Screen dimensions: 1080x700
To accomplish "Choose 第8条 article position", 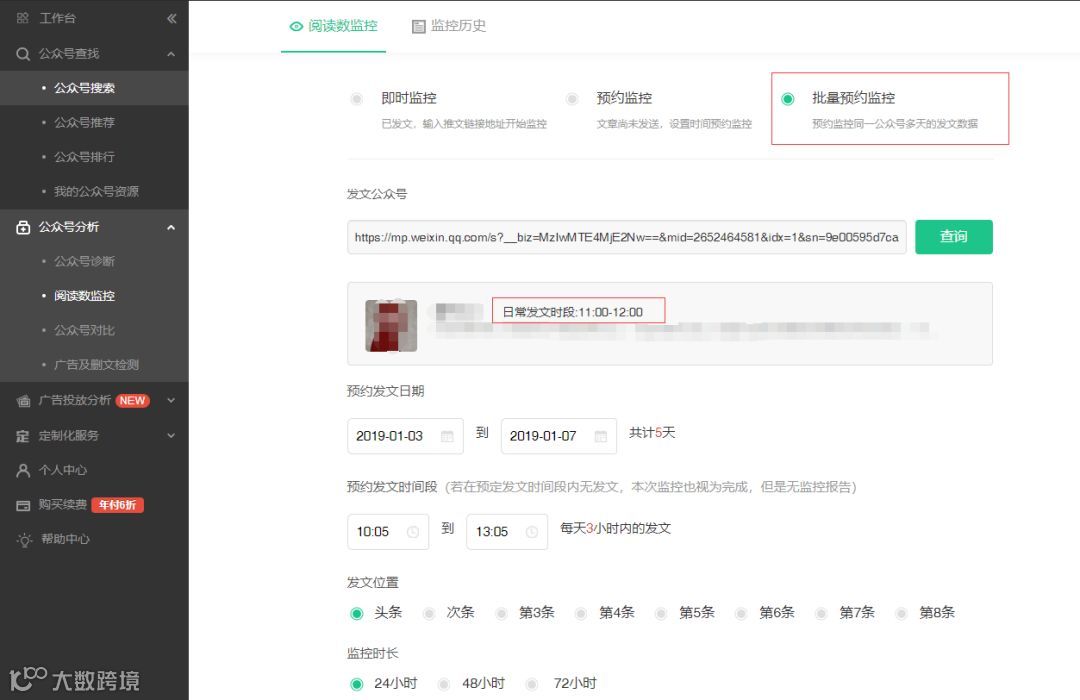I will pyautogui.click(x=901, y=613).
